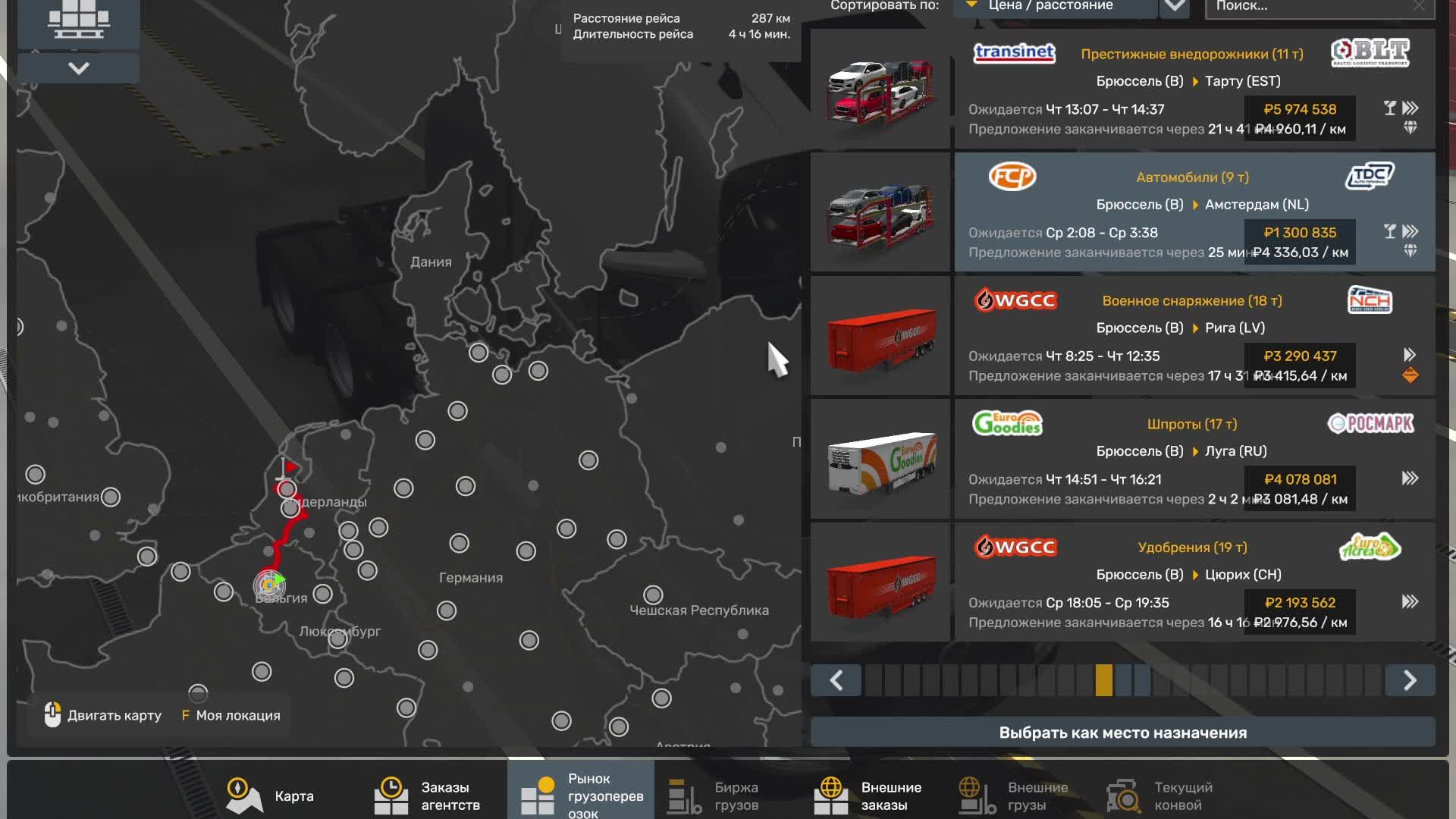This screenshot has width=1456, height=819.
Task: Click the WGCC logo on the Zurich job
Action: tap(1015, 547)
